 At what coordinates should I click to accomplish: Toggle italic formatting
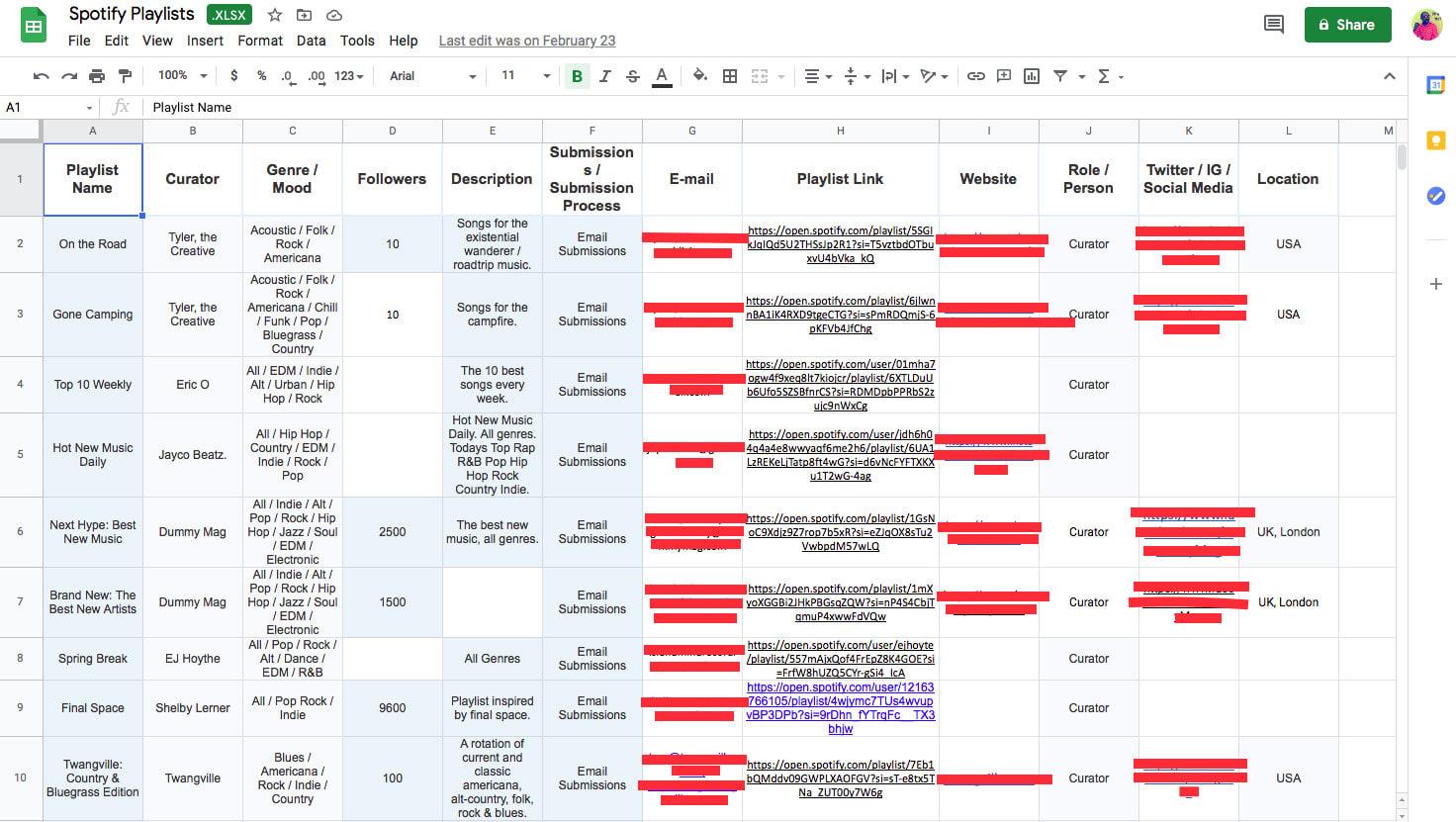click(x=604, y=75)
